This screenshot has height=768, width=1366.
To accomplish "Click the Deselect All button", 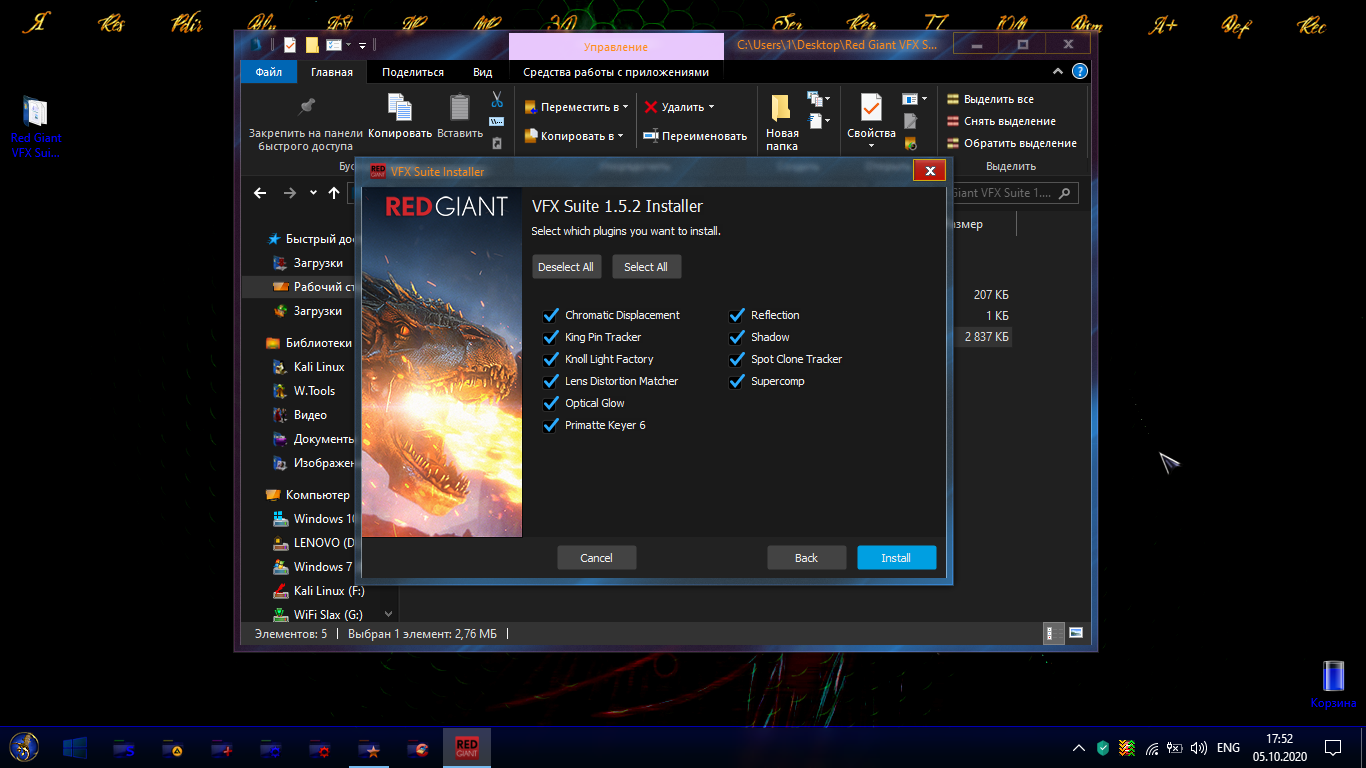I will point(566,267).
